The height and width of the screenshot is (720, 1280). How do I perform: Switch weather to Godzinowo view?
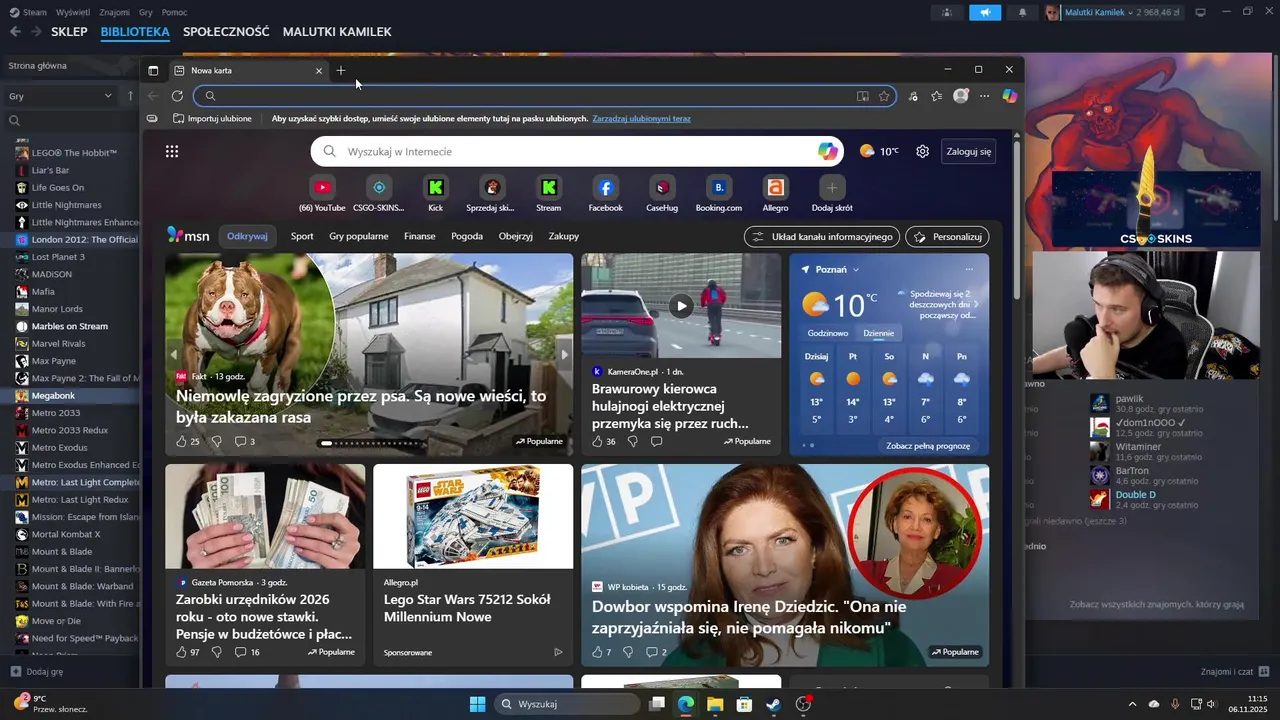828,333
